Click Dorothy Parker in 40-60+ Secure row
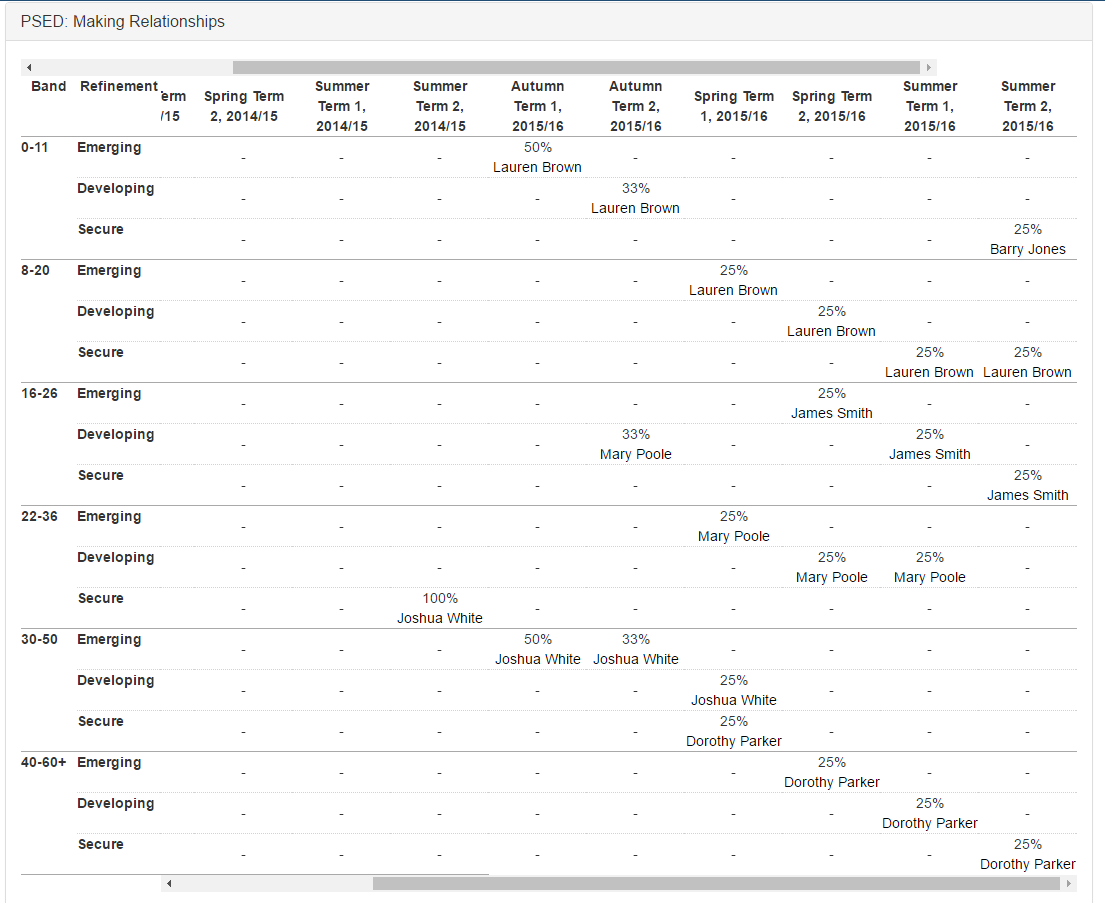The image size is (1105, 903). coord(1027,864)
